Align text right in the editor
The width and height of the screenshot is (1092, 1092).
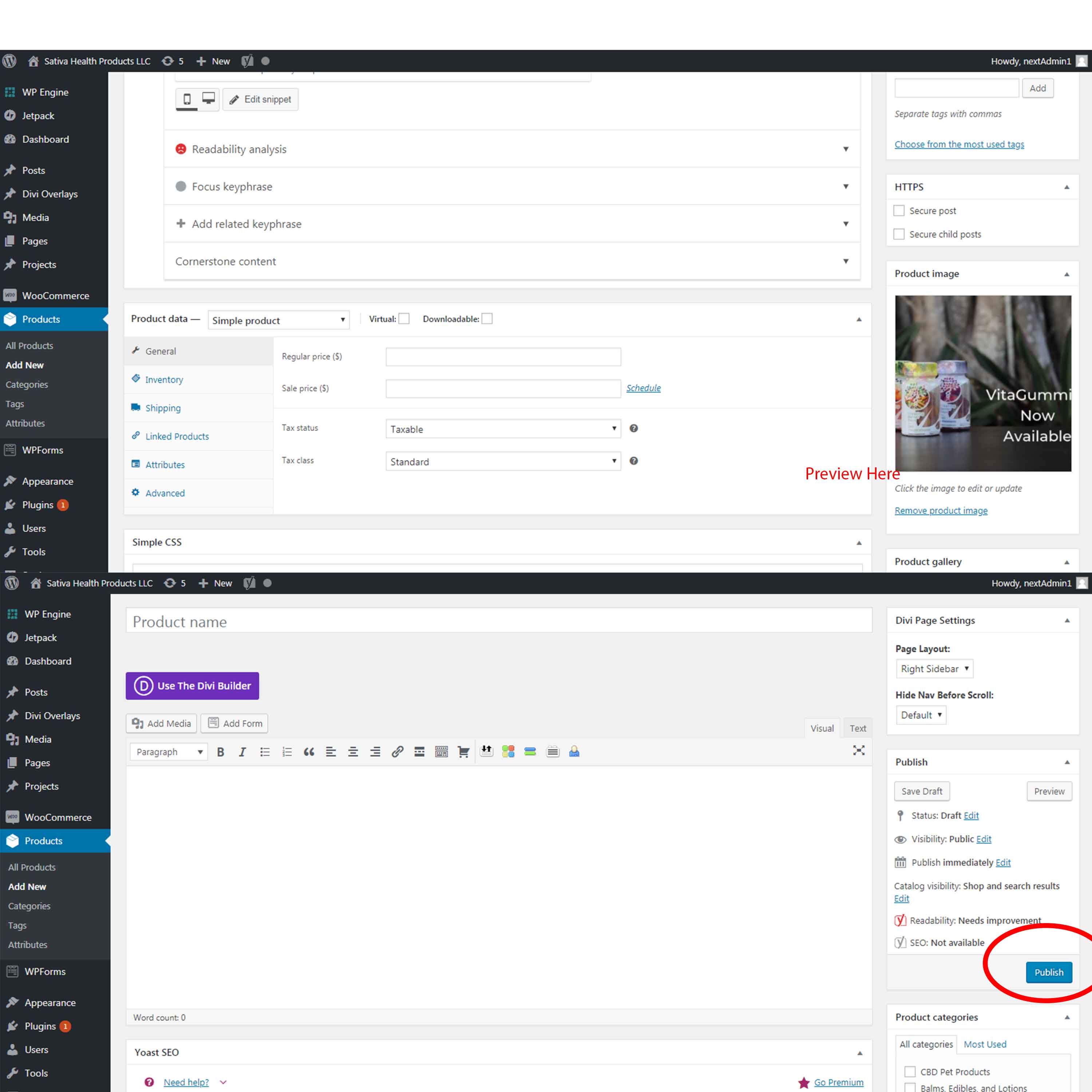click(x=375, y=752)
